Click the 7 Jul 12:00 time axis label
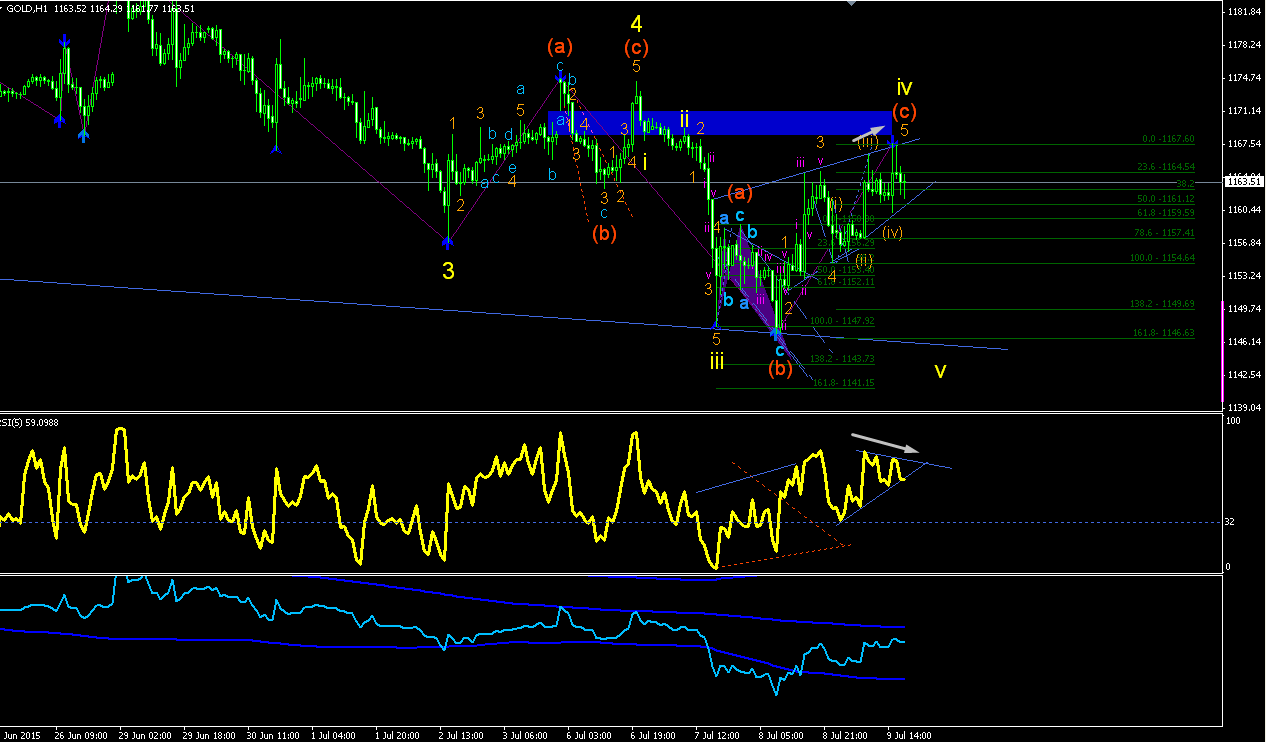Viewport: 1266px width, 742px height. pos(718,735)
